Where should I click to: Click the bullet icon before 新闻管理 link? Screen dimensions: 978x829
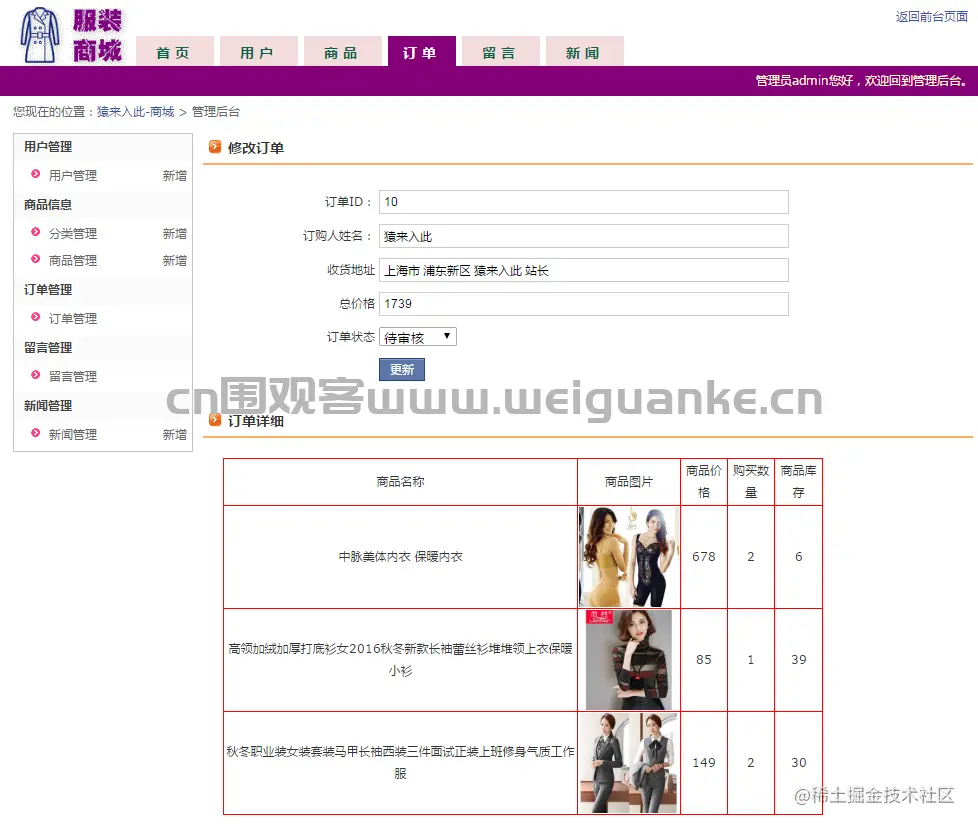pos(36,433)
